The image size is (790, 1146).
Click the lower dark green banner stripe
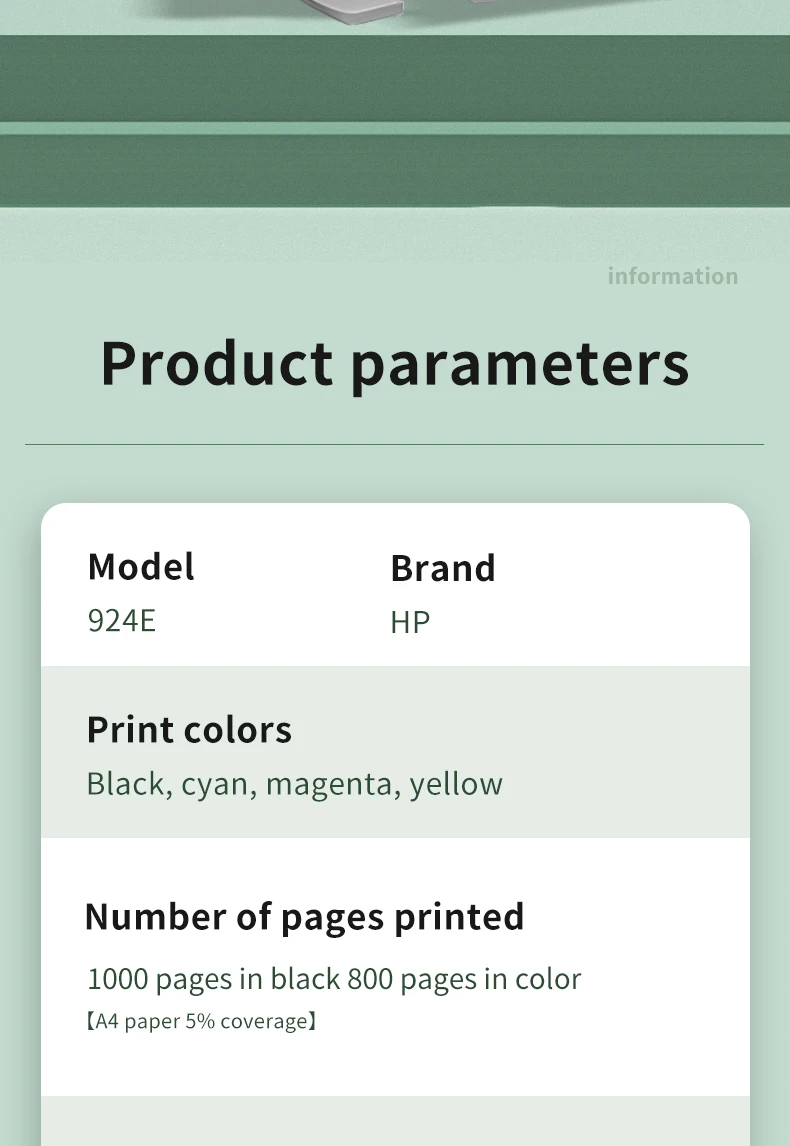tap(394, 170)
